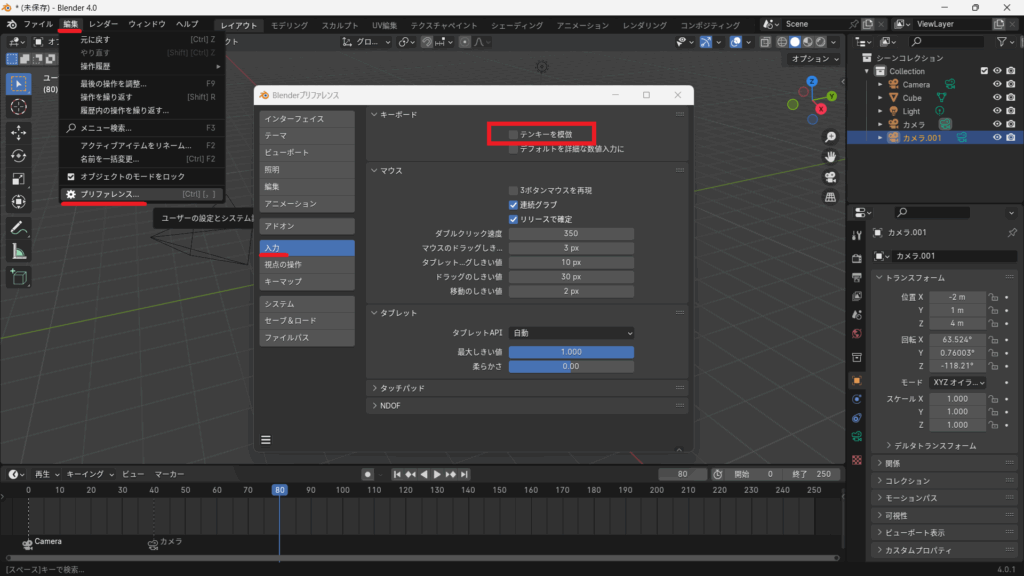Click the viewport zoom magnifier icon
This screenshot has height=576, width=1024.
point(830,137)
